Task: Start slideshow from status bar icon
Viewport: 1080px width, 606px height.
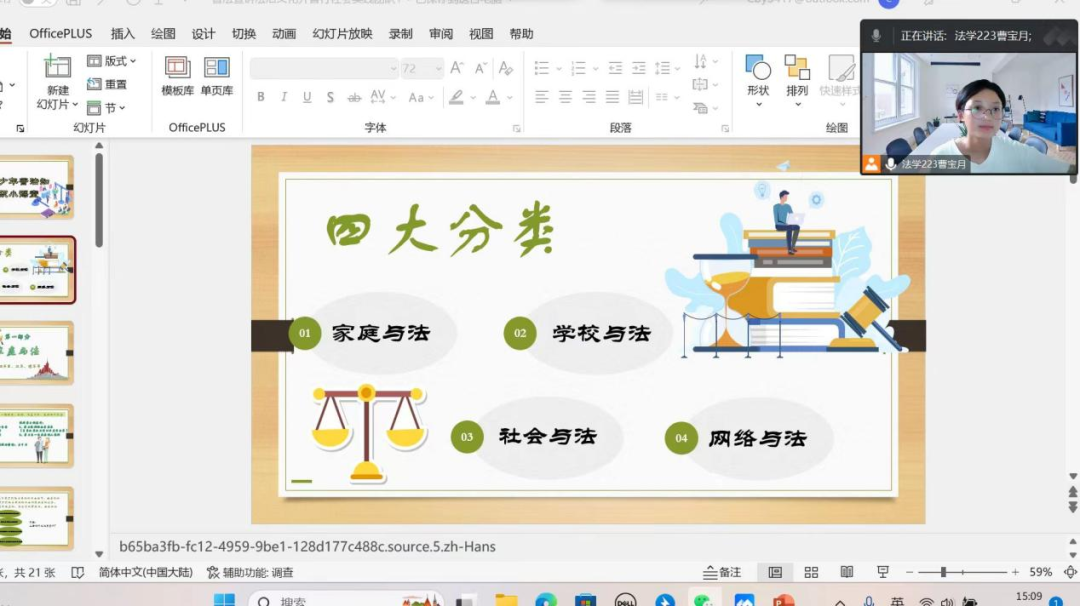Action: point(882,572)
